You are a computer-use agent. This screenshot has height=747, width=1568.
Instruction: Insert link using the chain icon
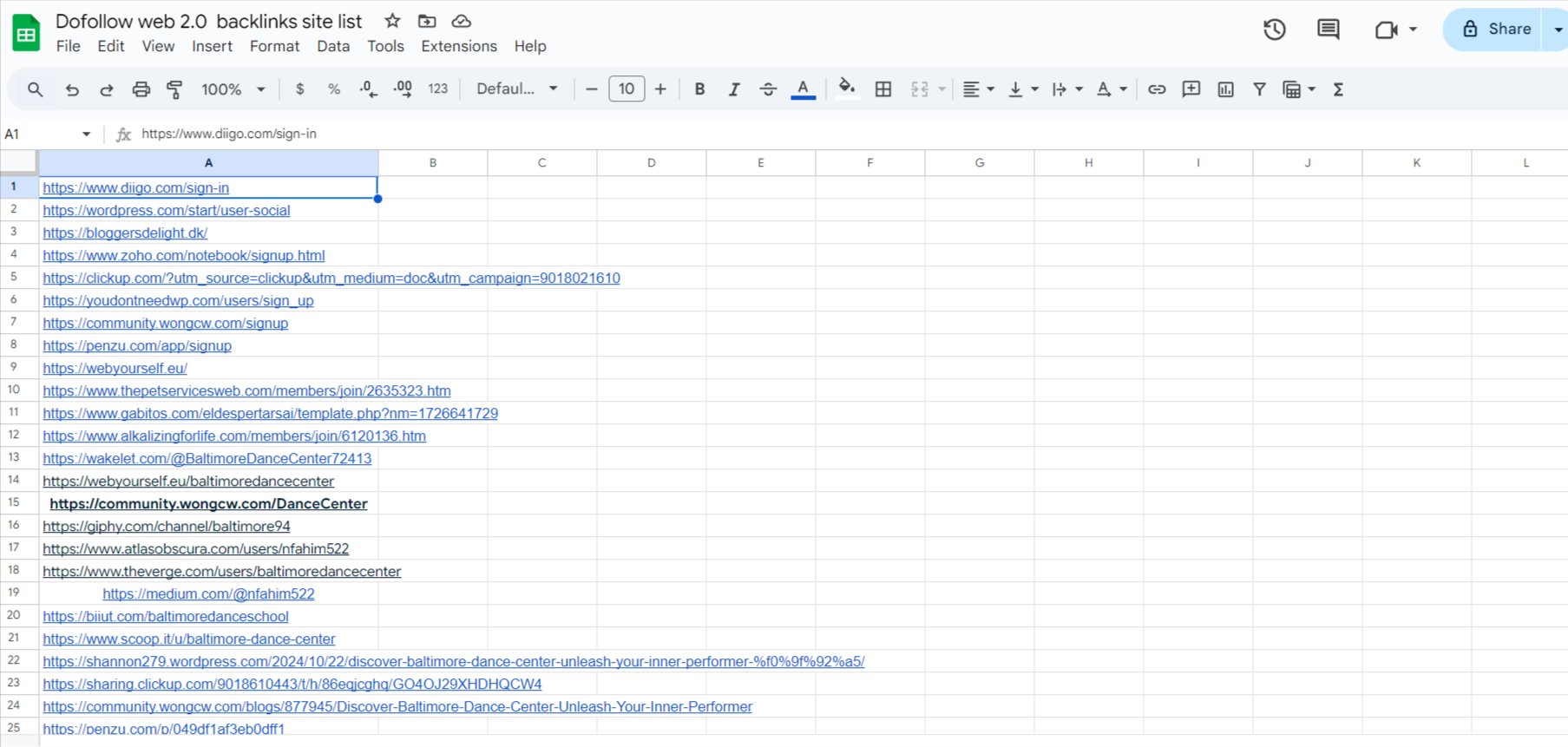coord(1157,89)
